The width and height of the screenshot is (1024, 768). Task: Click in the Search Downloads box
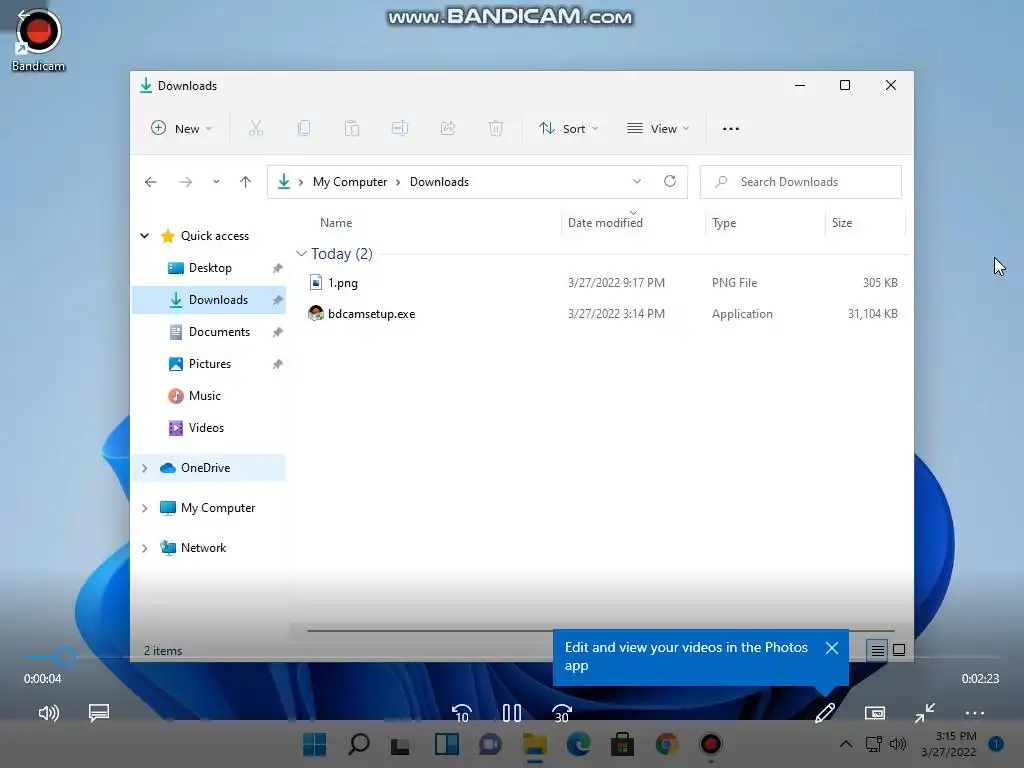pyautogui.click(x=801, y=182)
